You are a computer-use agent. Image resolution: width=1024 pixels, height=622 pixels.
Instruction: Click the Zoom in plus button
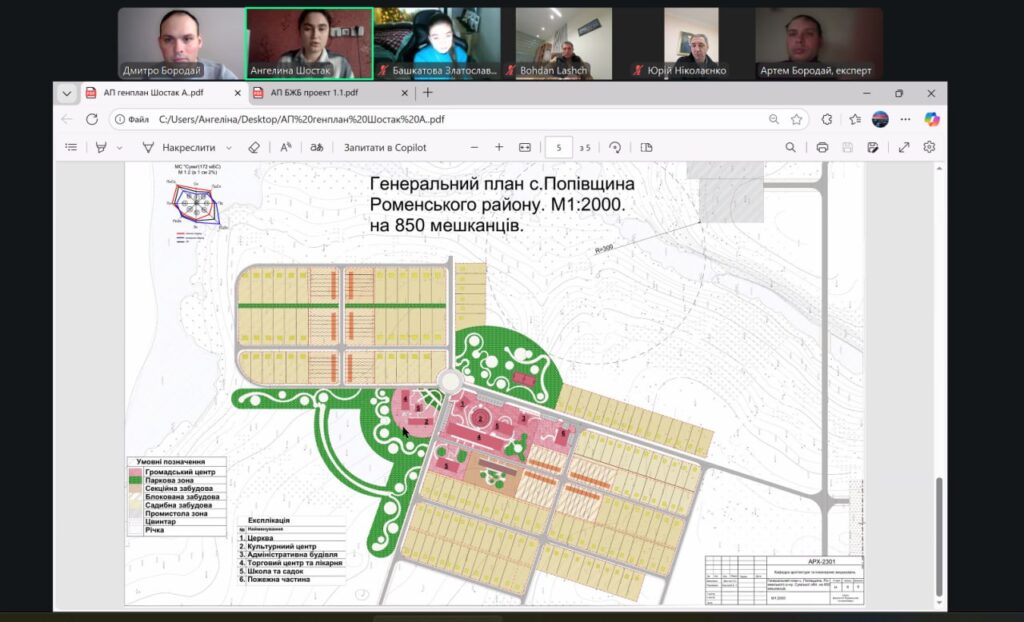(499, 147)
